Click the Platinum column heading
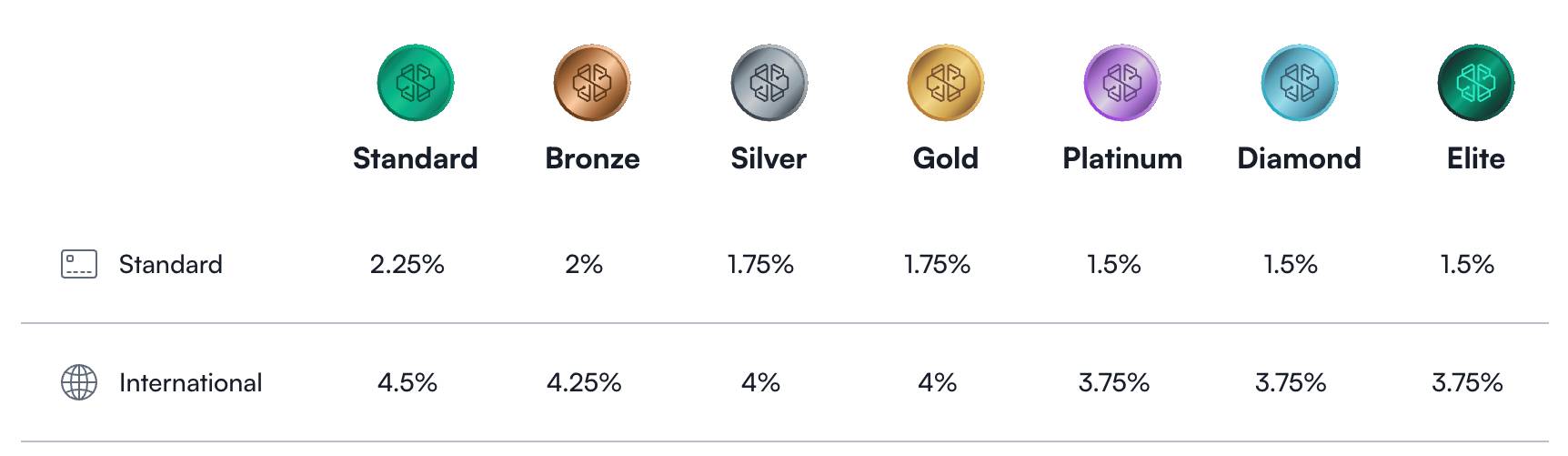Image resolution: width=1568 pixels, height=456 pixels. (x=1122, y=158)
